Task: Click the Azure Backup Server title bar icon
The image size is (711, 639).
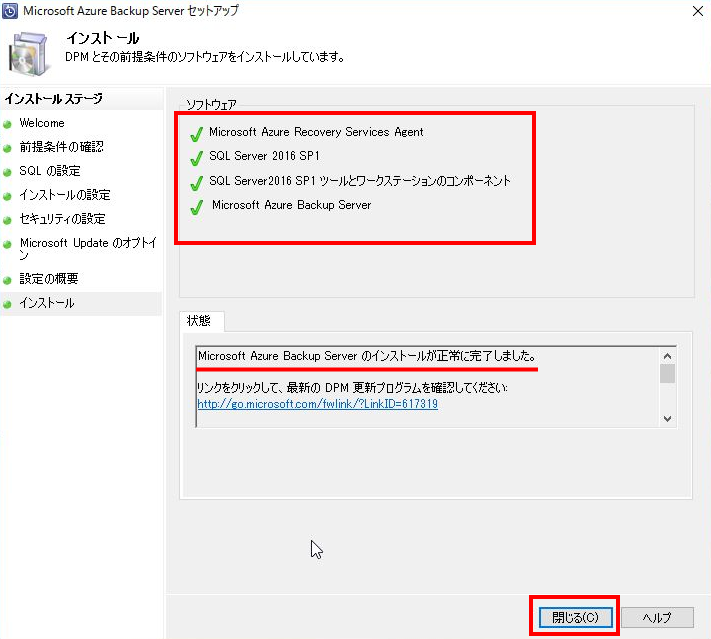Action: (x=10, y=11)
